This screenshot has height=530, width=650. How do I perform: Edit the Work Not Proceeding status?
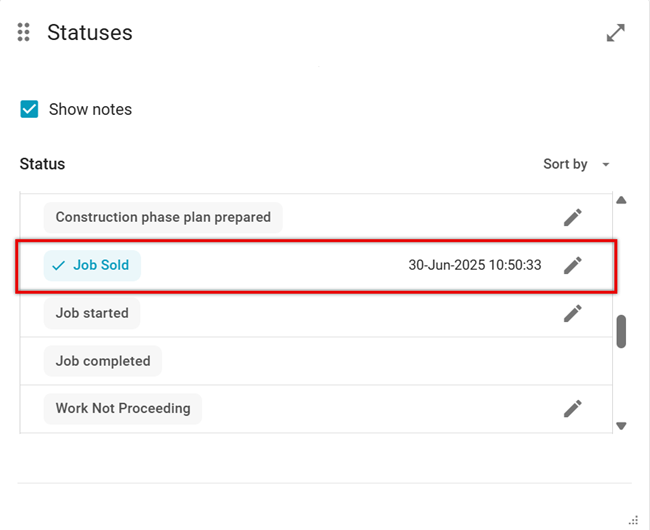point(572,408)
